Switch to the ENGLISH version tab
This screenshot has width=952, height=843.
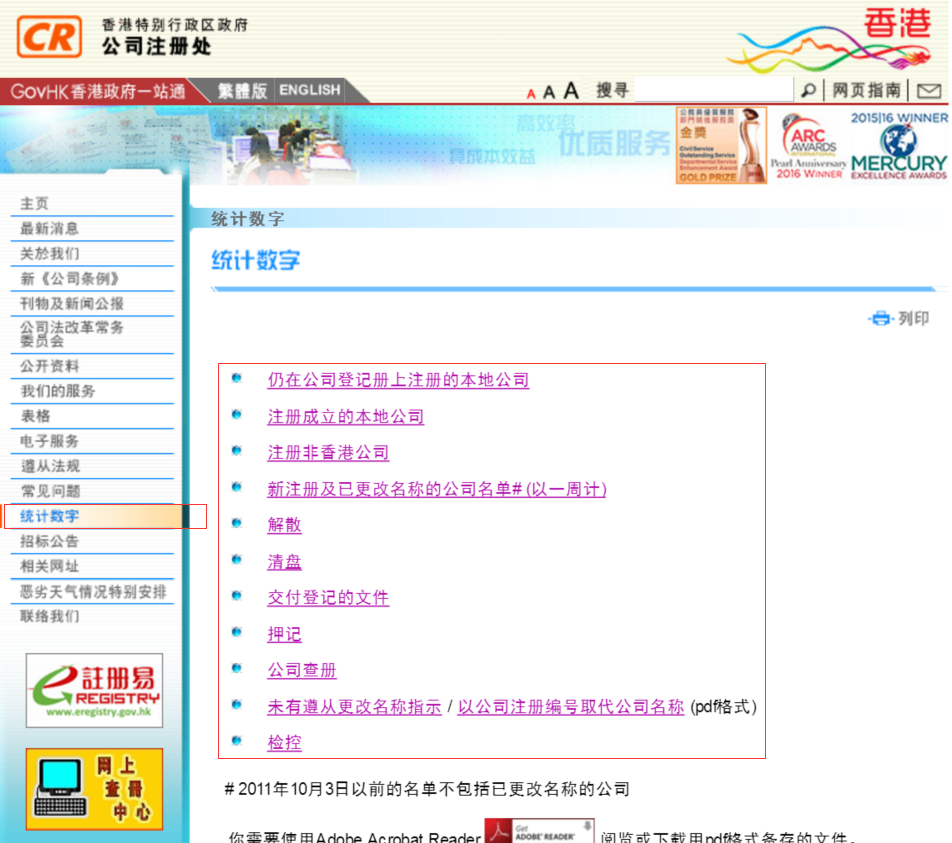[309, 89]
